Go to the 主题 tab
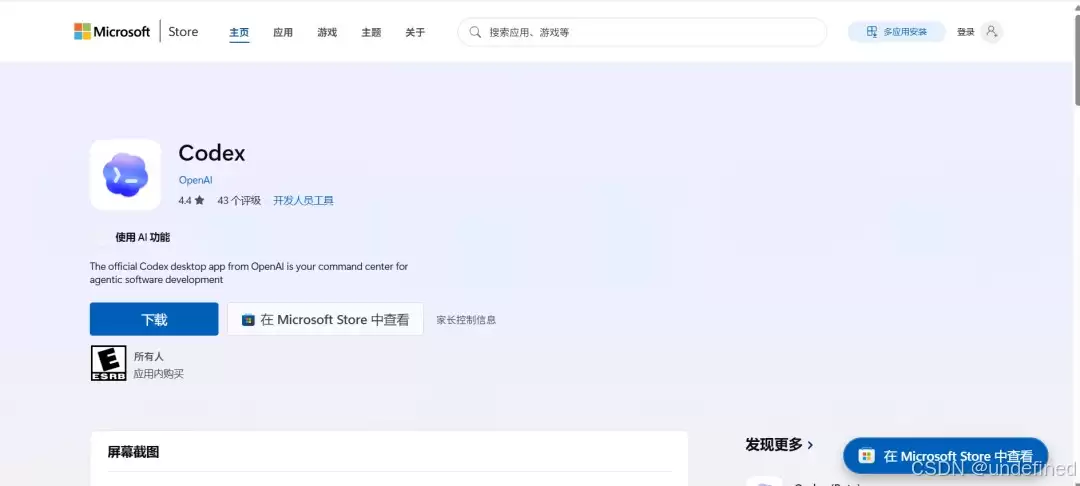Screen dimensions: 1080x486 371,32
